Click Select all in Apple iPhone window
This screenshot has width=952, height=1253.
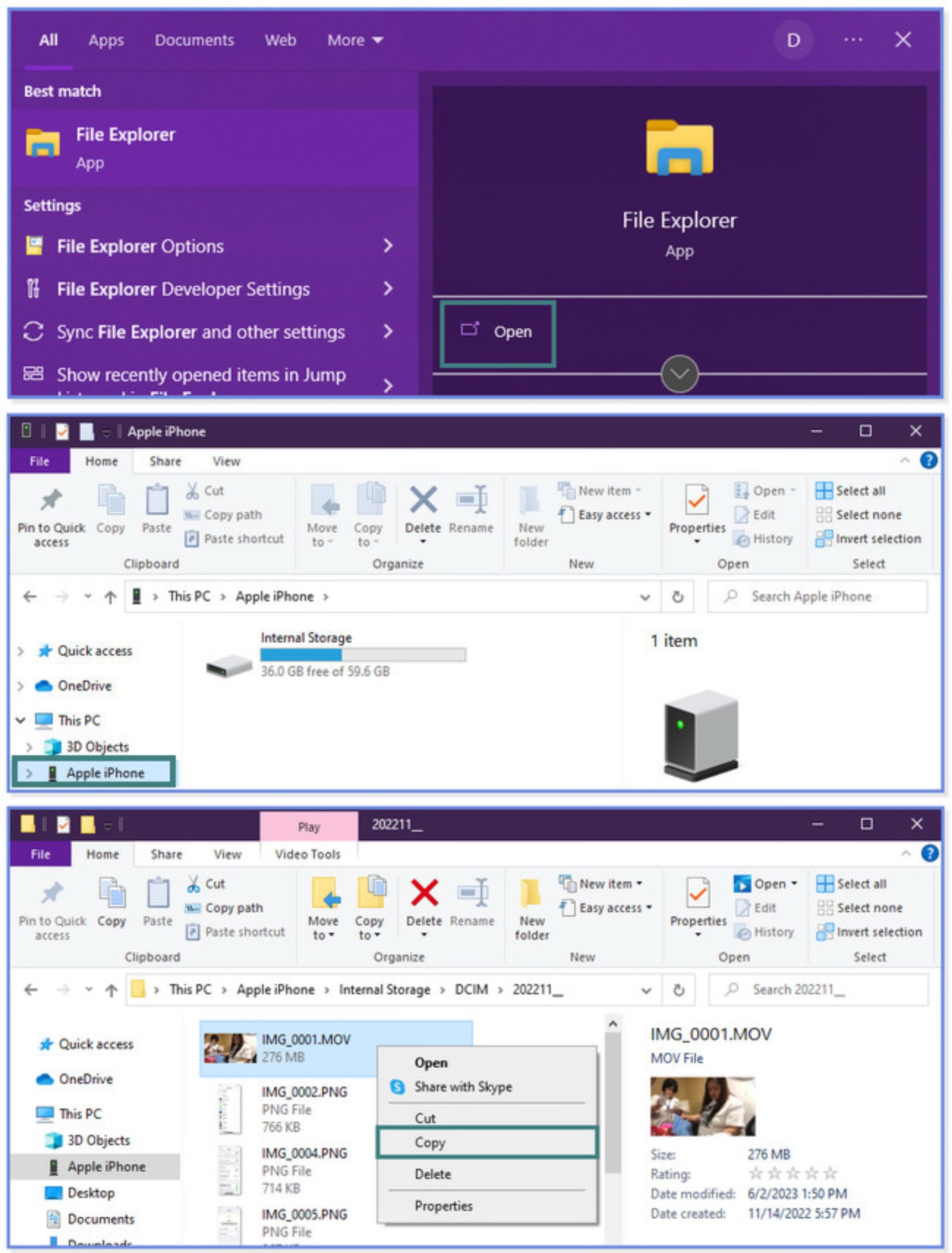851,491
